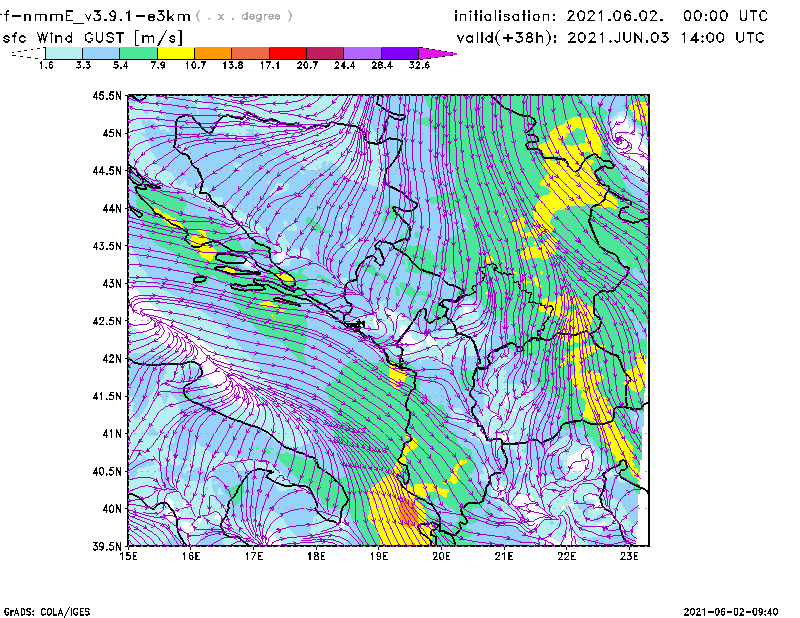Click the legend value 17.1
The width and height of the screenshot is (800, 618).
pos(270,65)
